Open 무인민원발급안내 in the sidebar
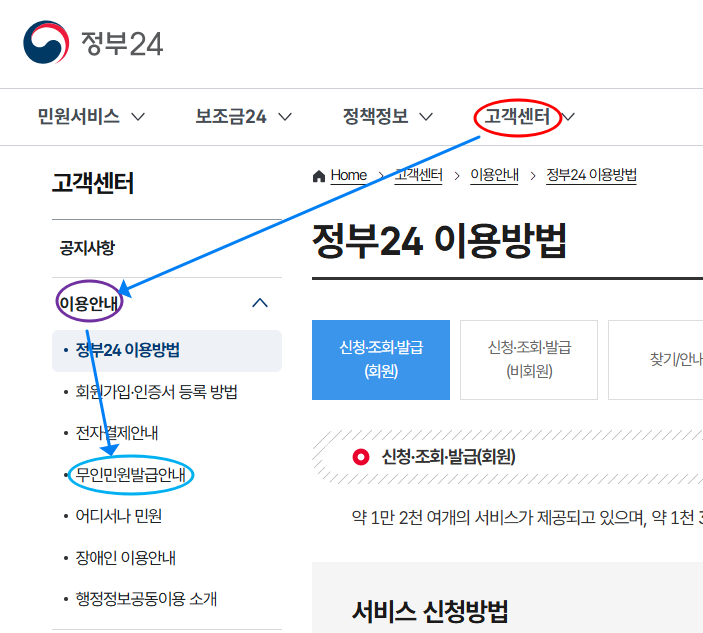 [130, 475]
